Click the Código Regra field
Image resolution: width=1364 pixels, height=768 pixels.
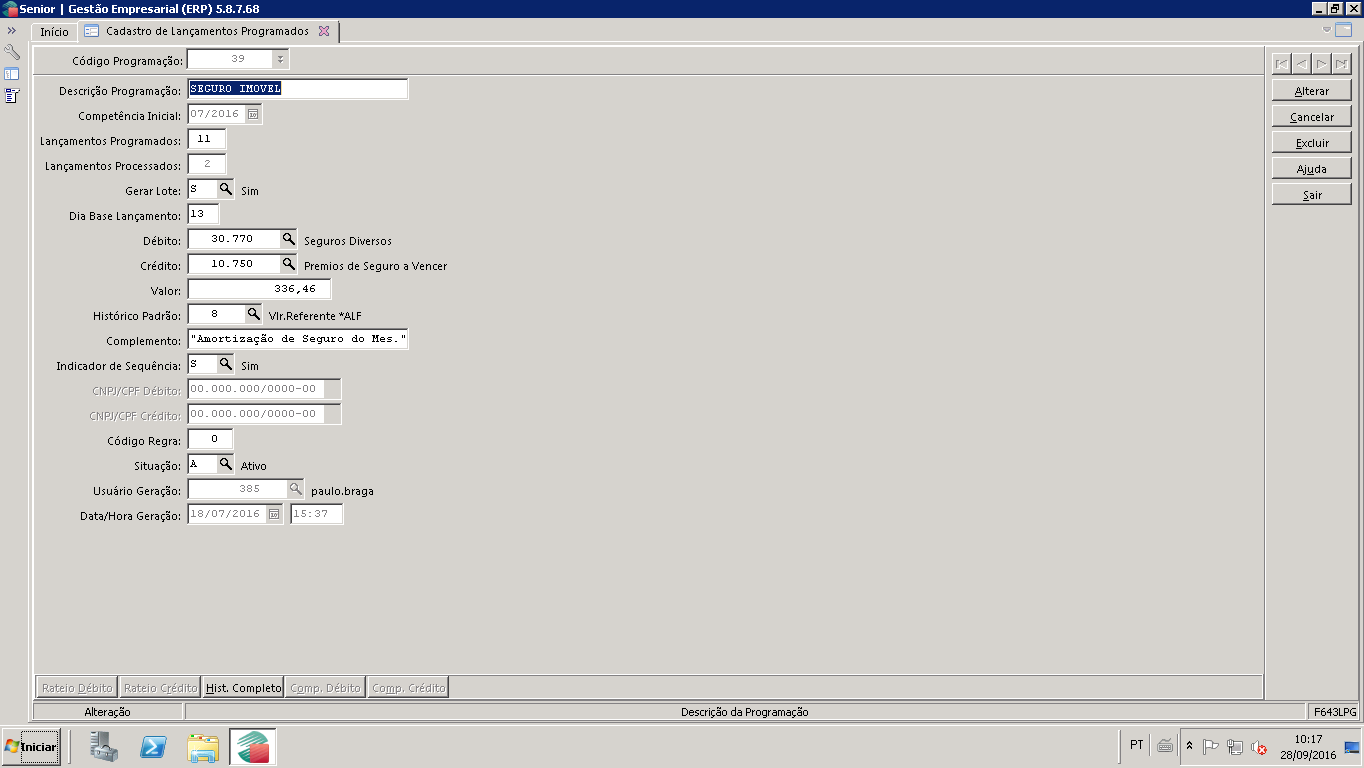coord(210,439)
